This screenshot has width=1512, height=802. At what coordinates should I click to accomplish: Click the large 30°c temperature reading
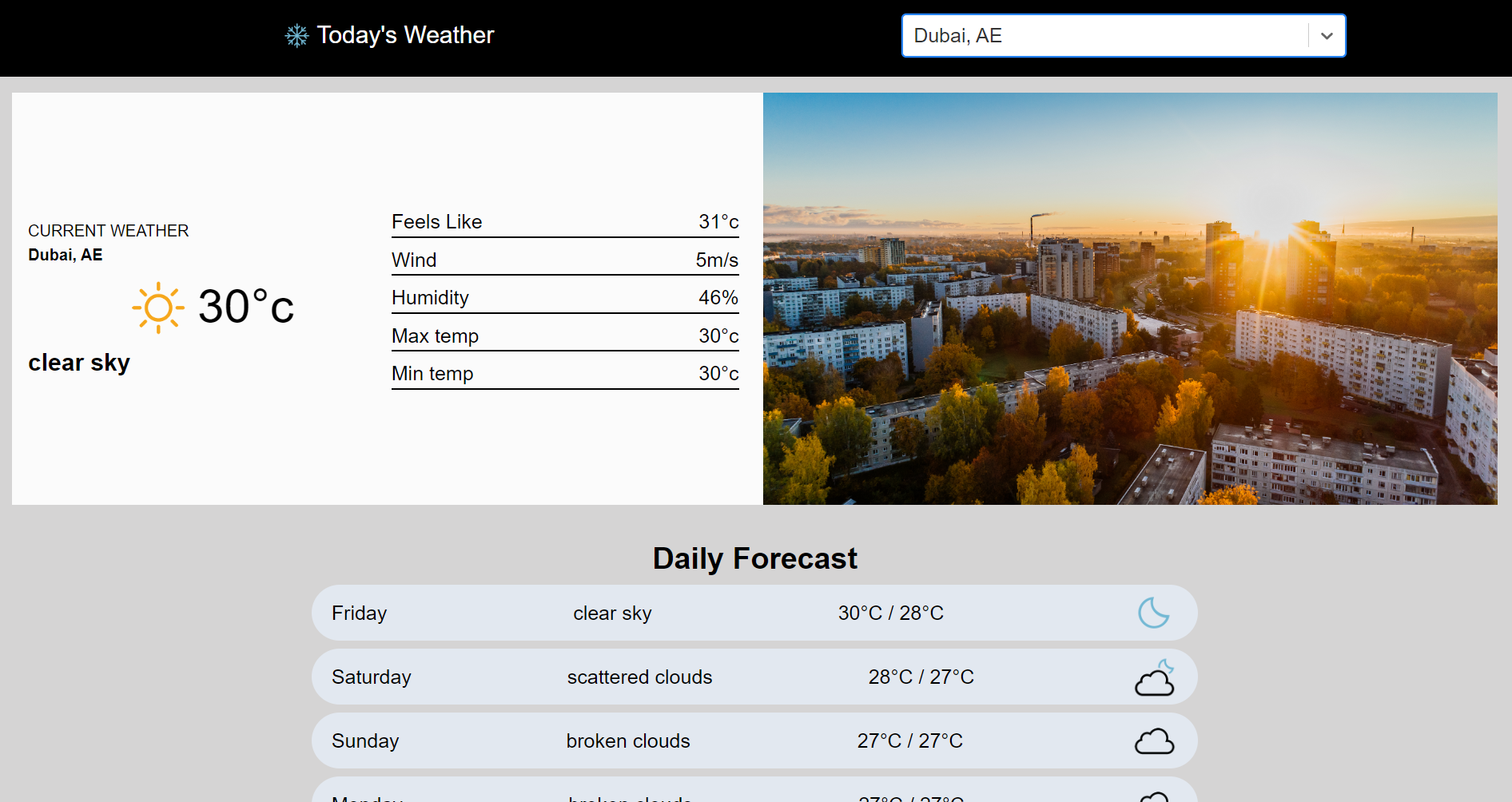246,307
